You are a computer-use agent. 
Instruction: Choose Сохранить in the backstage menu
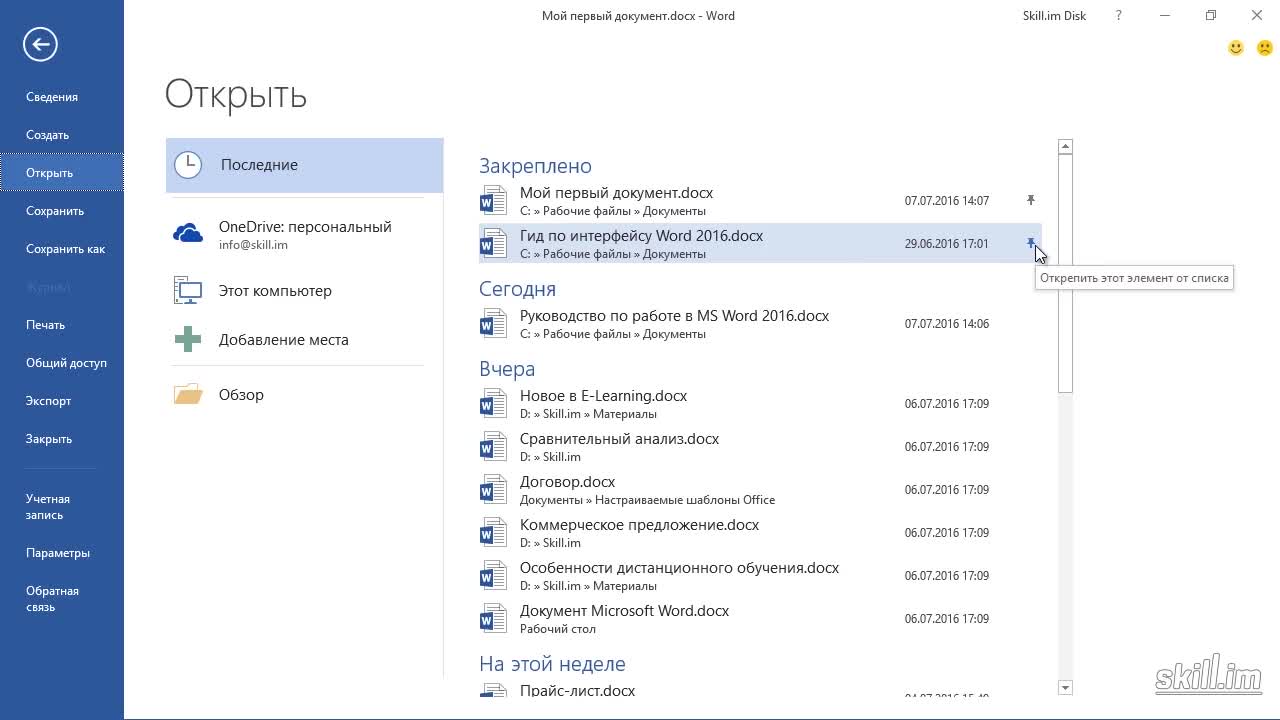tap(62, 211)
